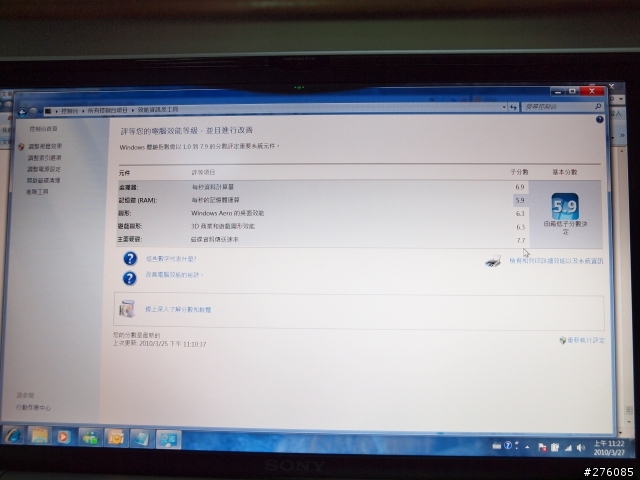Open the 控制台 breadcrumb in address bar
The width and height of the screenshot is (640, 480).
tap(69, 111)
